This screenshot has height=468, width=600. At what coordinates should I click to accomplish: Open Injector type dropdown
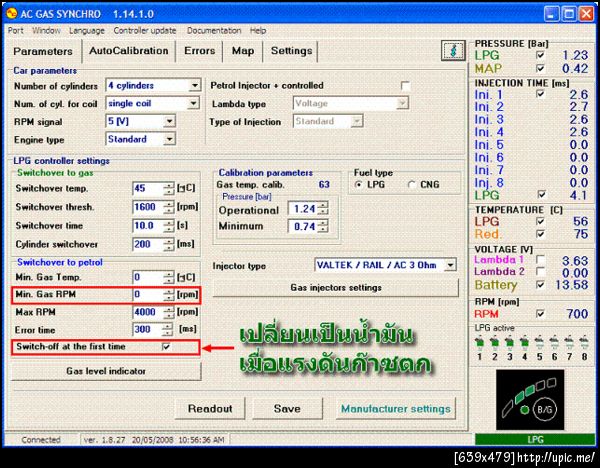(x=450, y=265)
